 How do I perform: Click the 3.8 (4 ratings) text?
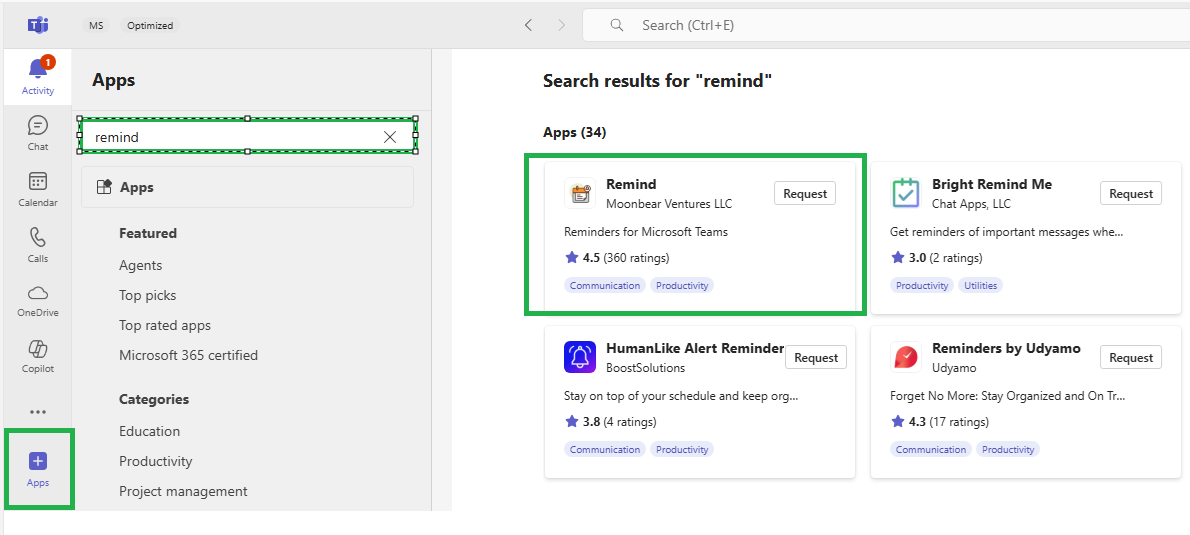620,421
